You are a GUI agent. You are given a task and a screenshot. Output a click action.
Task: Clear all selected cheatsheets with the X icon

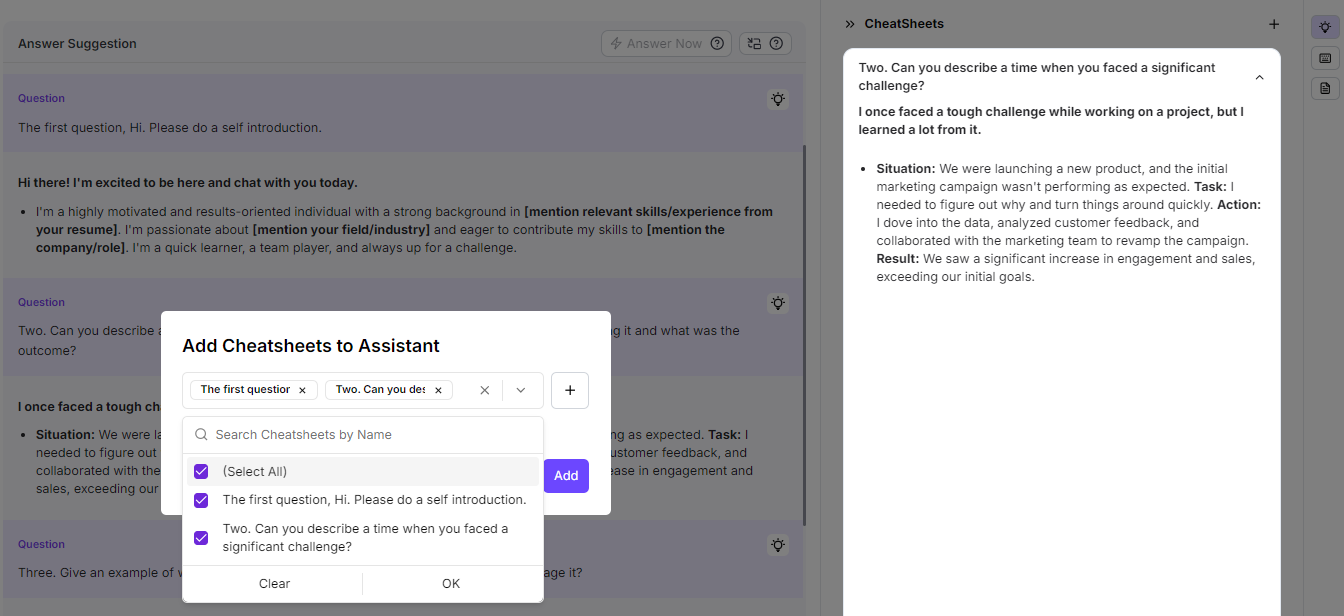(x=485, y=390)
